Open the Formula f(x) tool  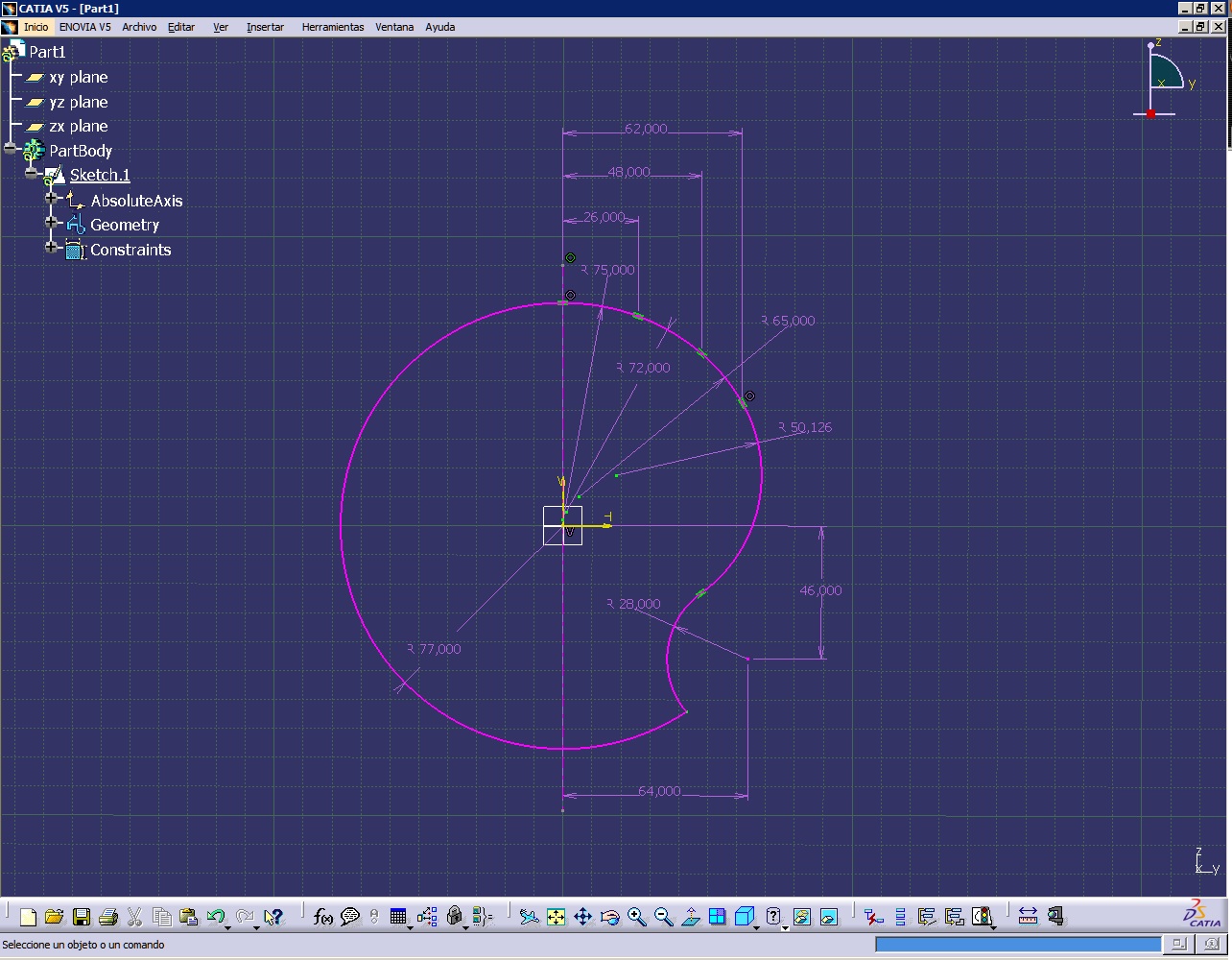point(323,917)
